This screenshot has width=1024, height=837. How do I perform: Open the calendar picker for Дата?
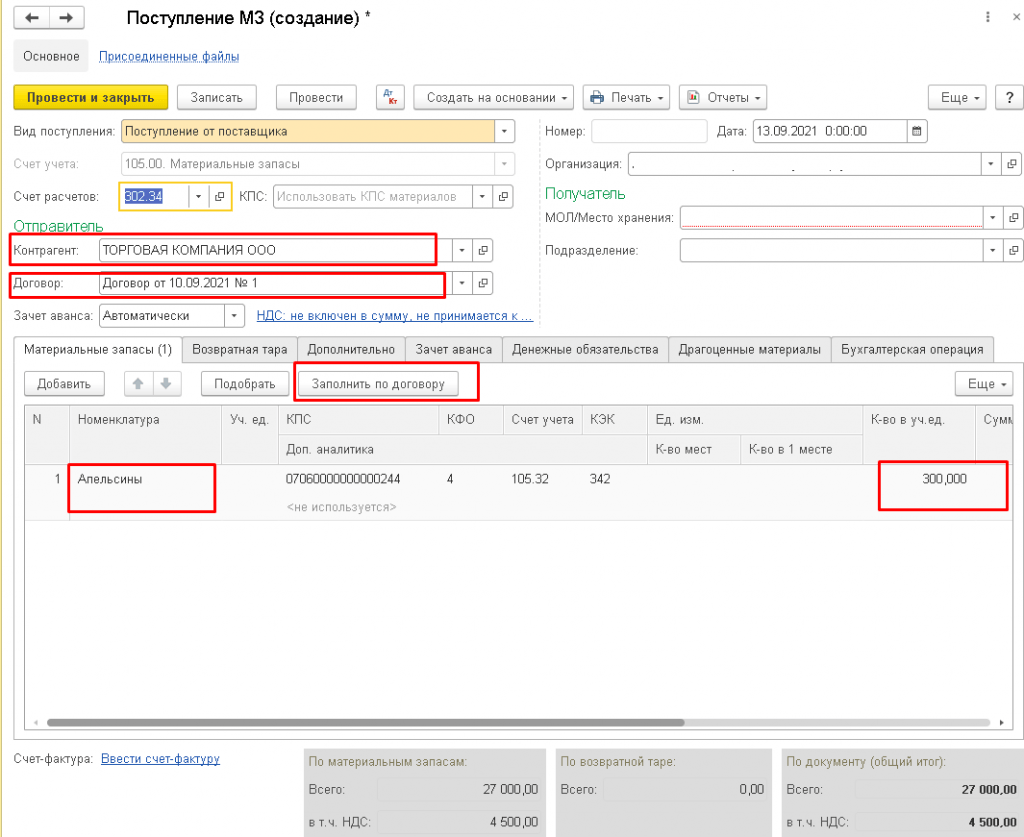(x=917, y=131)
